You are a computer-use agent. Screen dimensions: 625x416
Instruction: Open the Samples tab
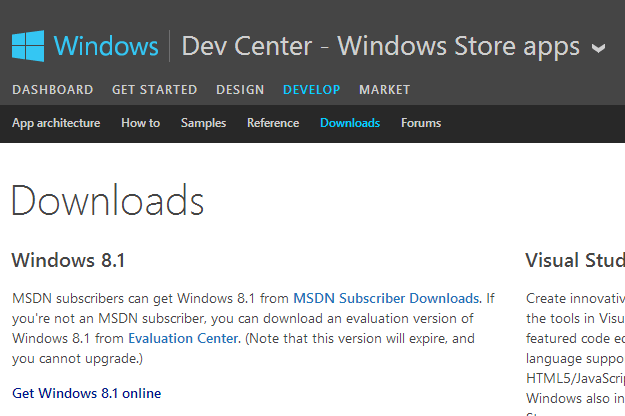point(203,124)
